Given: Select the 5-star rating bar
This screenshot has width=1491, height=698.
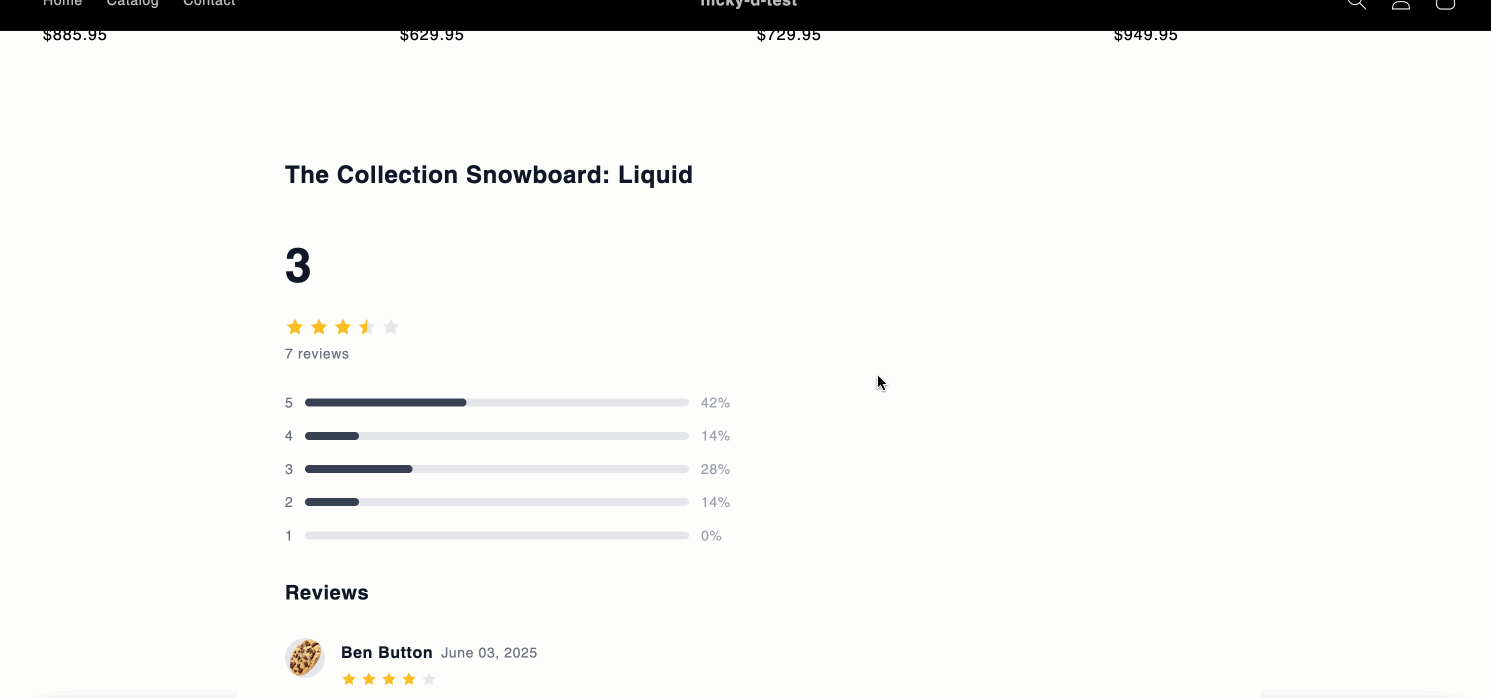Looking at the screenshot, I should 497,403.
